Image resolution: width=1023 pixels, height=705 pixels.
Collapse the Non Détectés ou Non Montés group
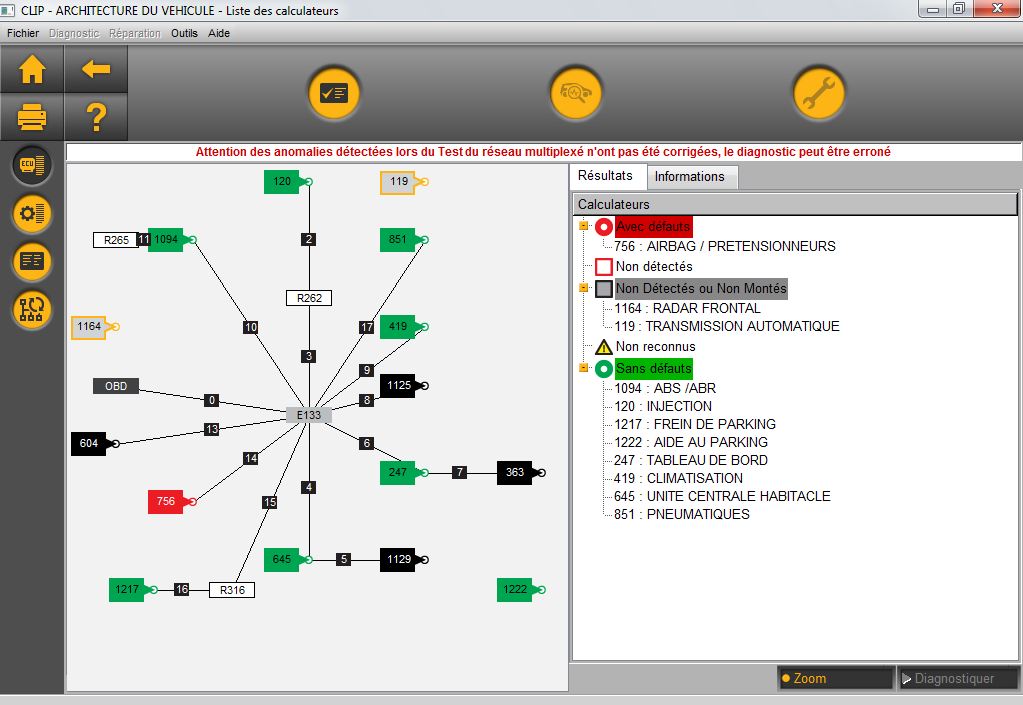(x=582, y=289)
